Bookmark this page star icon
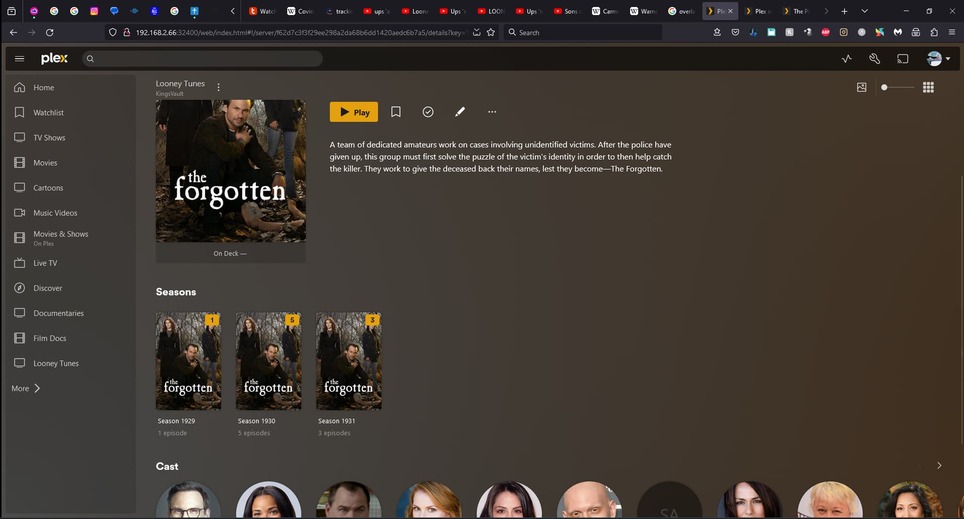The image size is (964, 519). 491,32
